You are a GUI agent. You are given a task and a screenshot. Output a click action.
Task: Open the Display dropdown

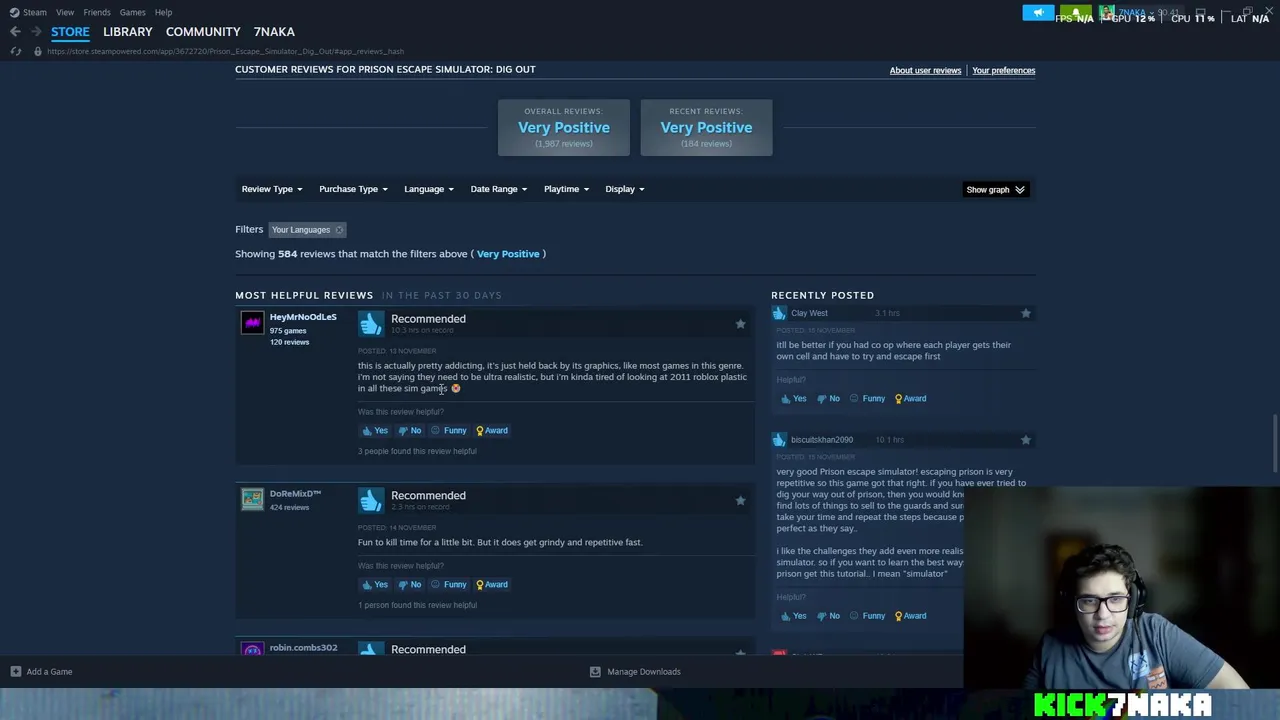(x=624, y=189)
